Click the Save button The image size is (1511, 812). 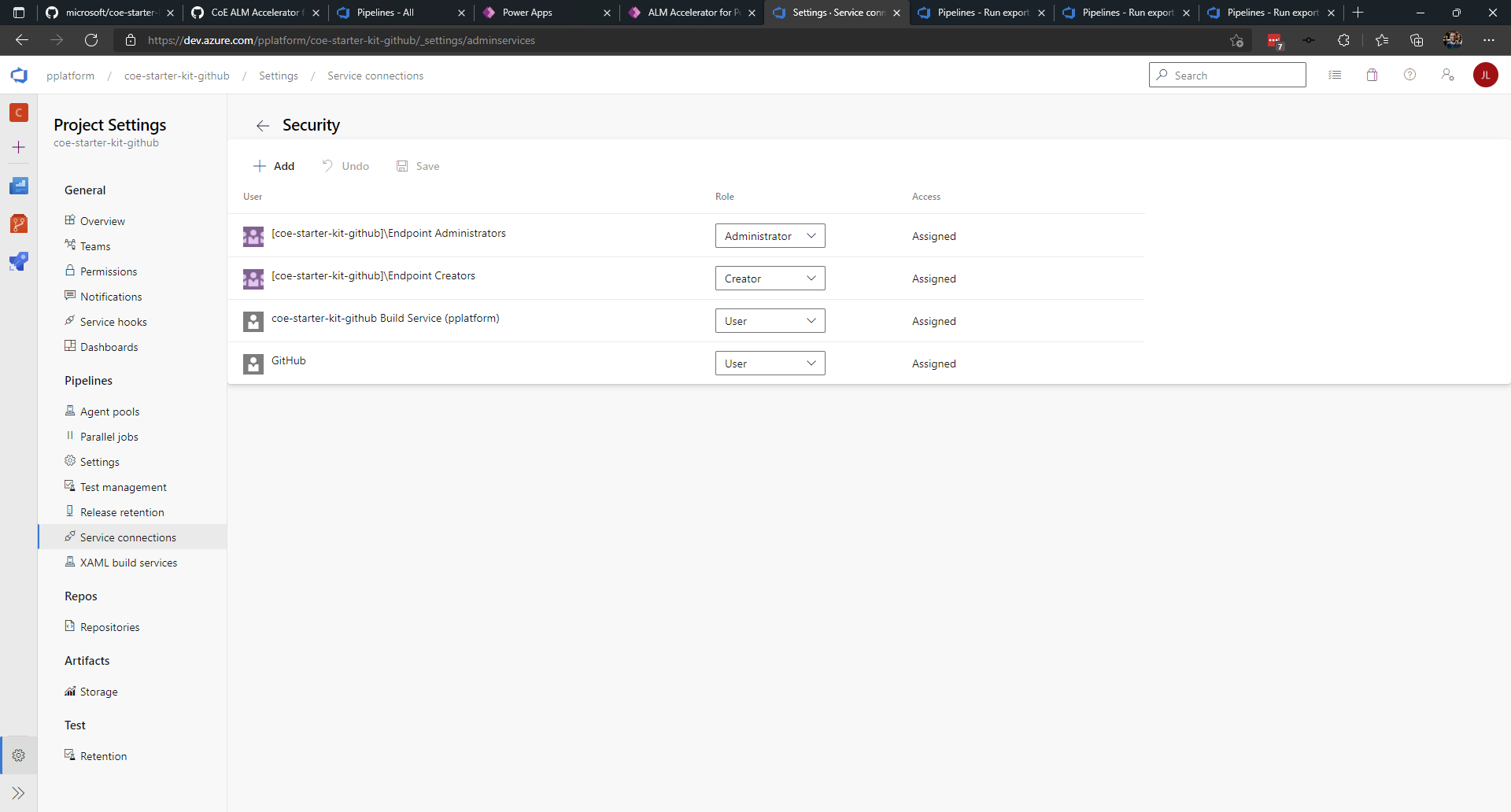tap(418, 166)
